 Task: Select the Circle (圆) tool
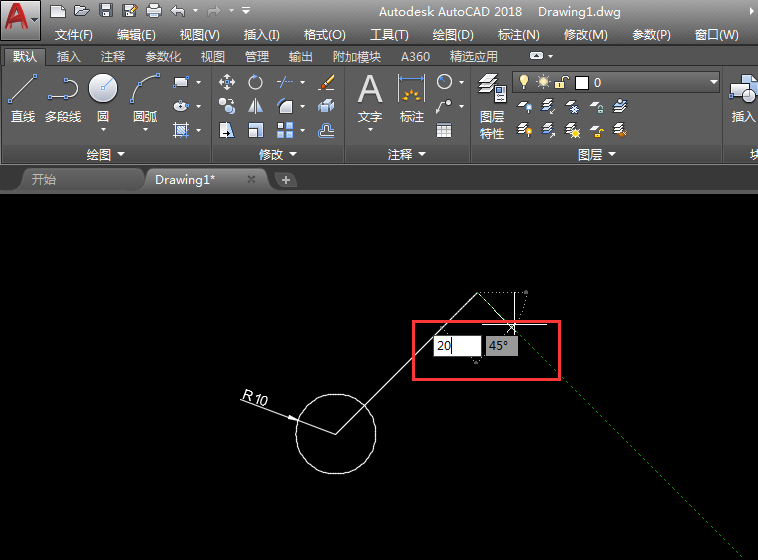point(103,97)
